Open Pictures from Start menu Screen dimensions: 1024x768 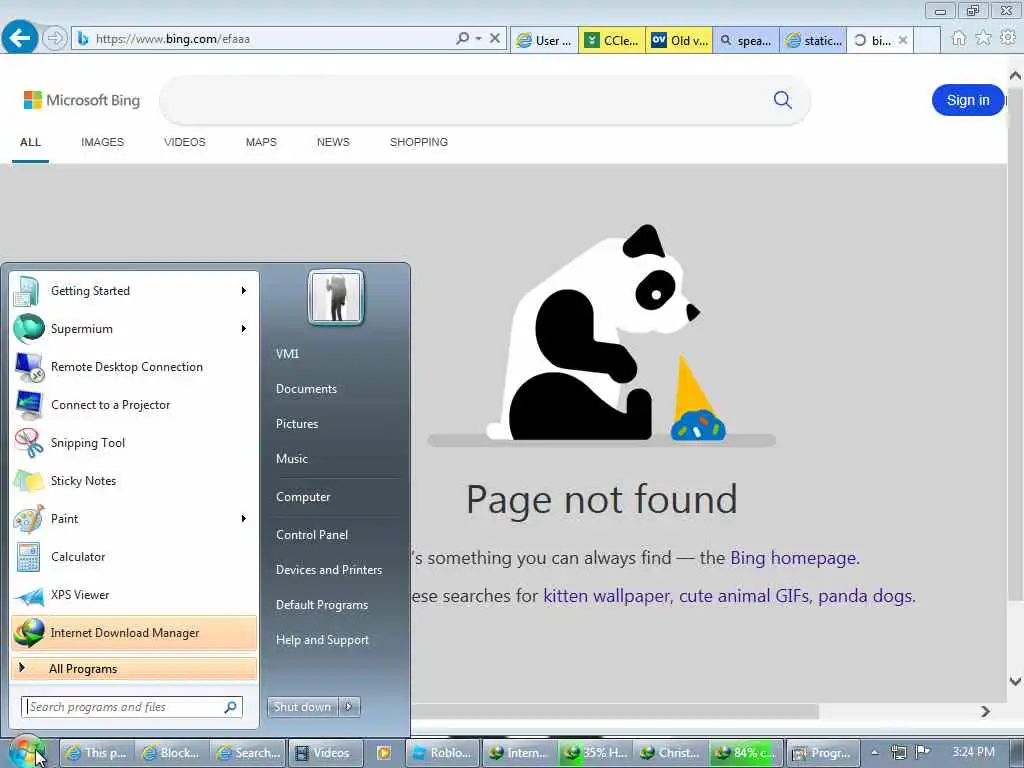296,424
